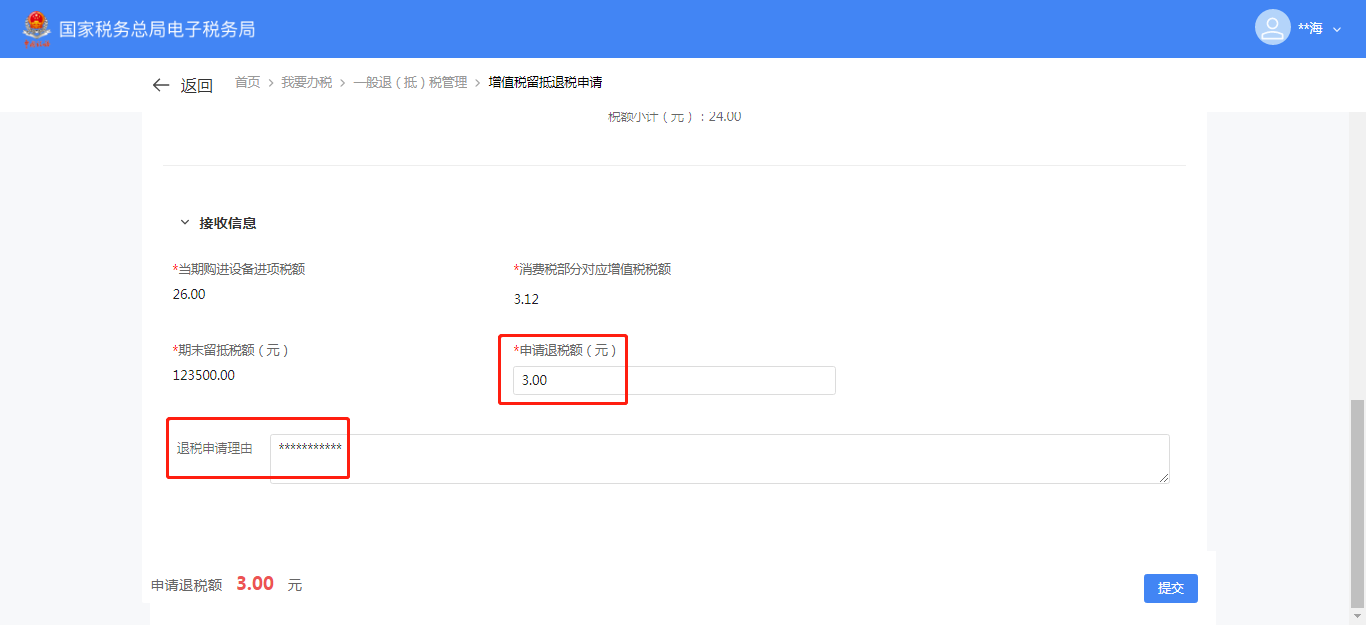Open 我要办税 breadcrumb item
Screen dimensions: 1366x625
click(306, 83)
